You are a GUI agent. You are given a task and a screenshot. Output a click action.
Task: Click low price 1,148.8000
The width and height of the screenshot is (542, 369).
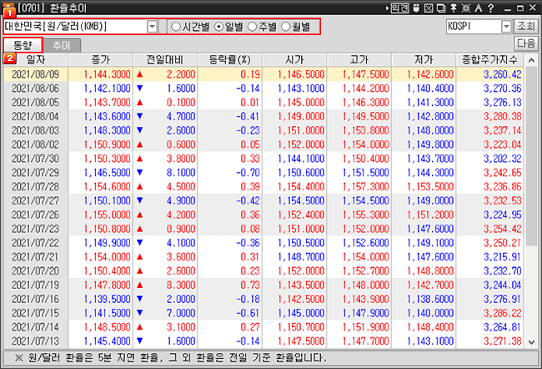430,271
